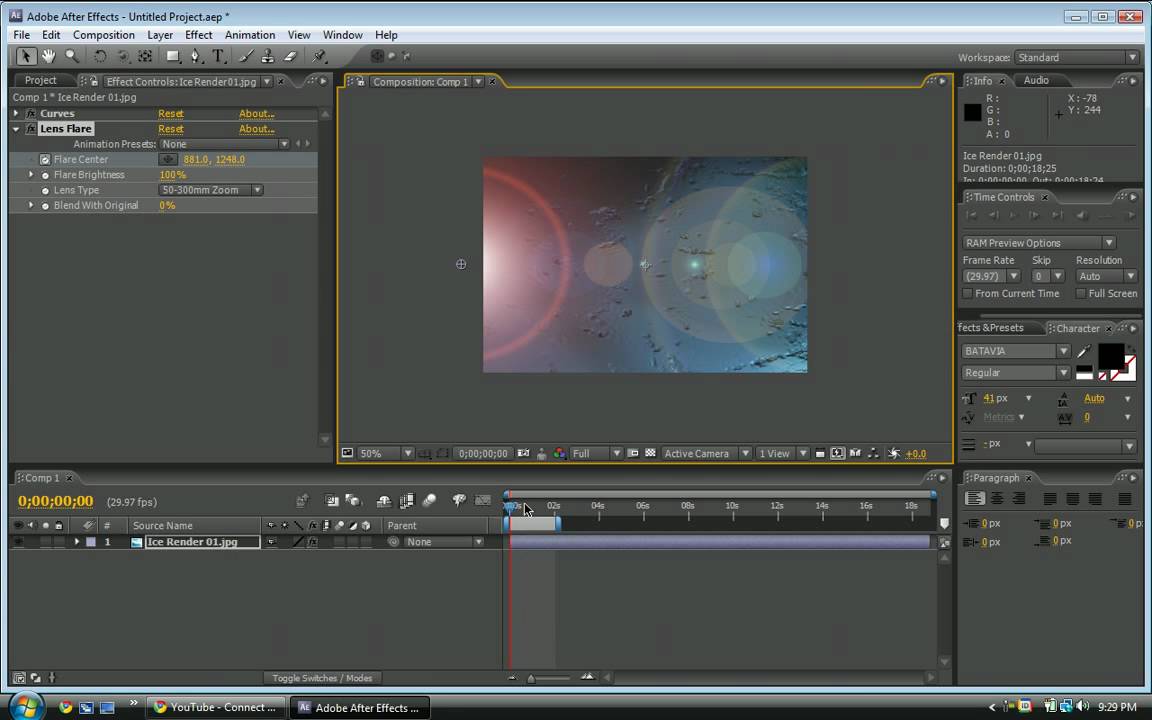This screenshot has height=720, width=1152.
Task: Open the Animation Presets dropdown
Action: [224, 144]
